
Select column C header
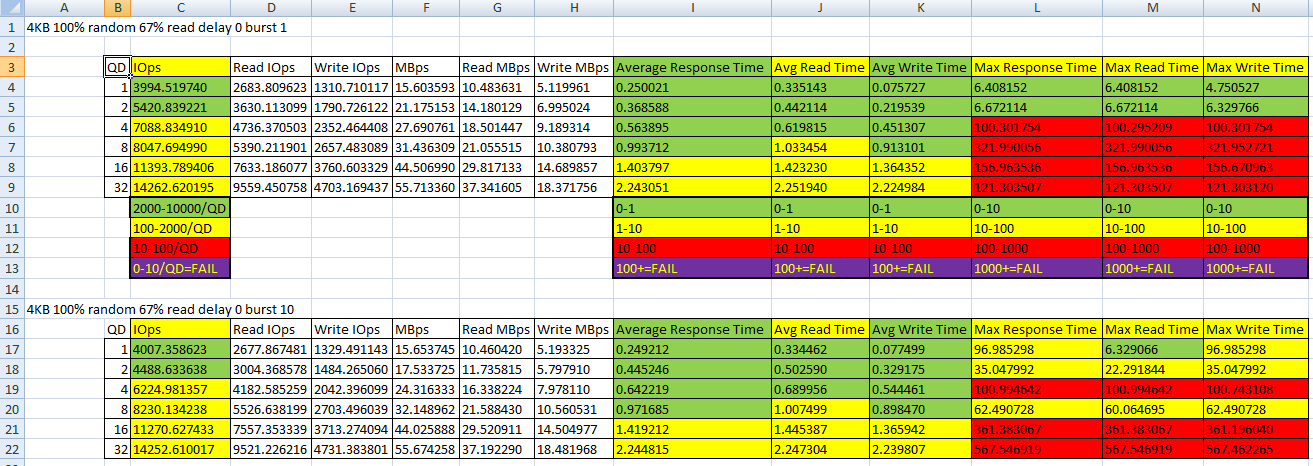(180, 9)
